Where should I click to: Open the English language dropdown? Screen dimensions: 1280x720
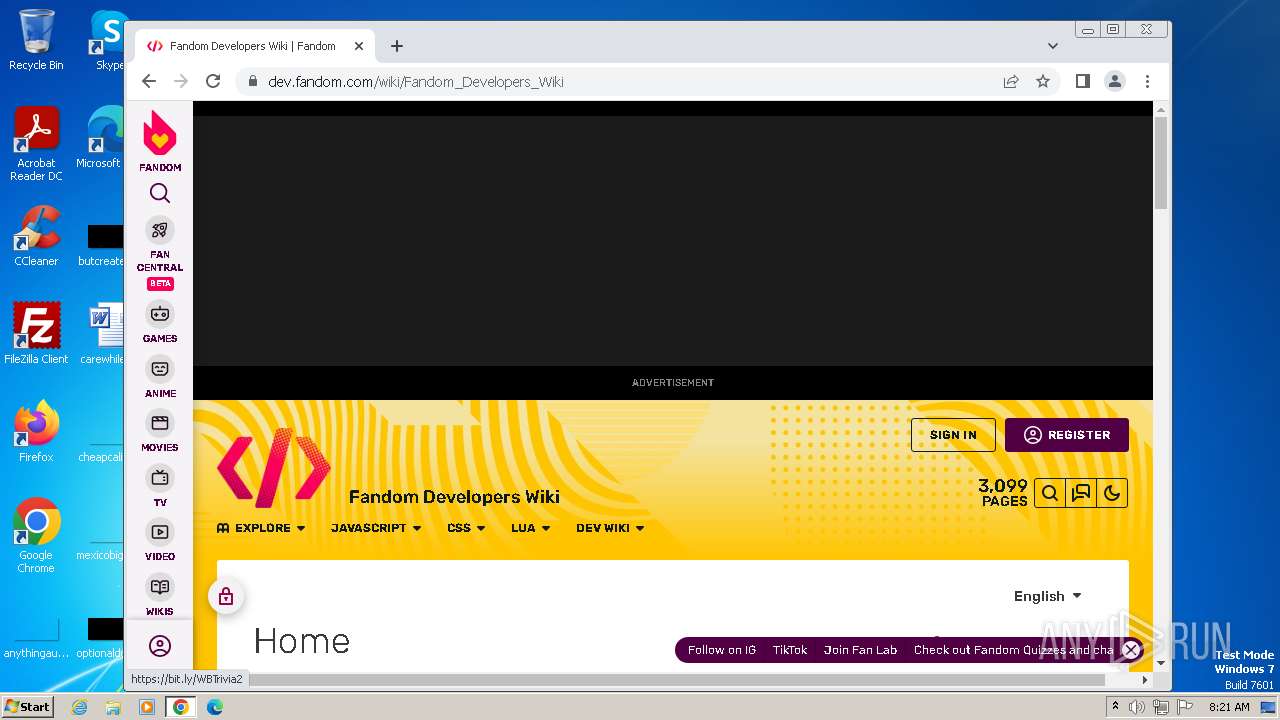1048,596
